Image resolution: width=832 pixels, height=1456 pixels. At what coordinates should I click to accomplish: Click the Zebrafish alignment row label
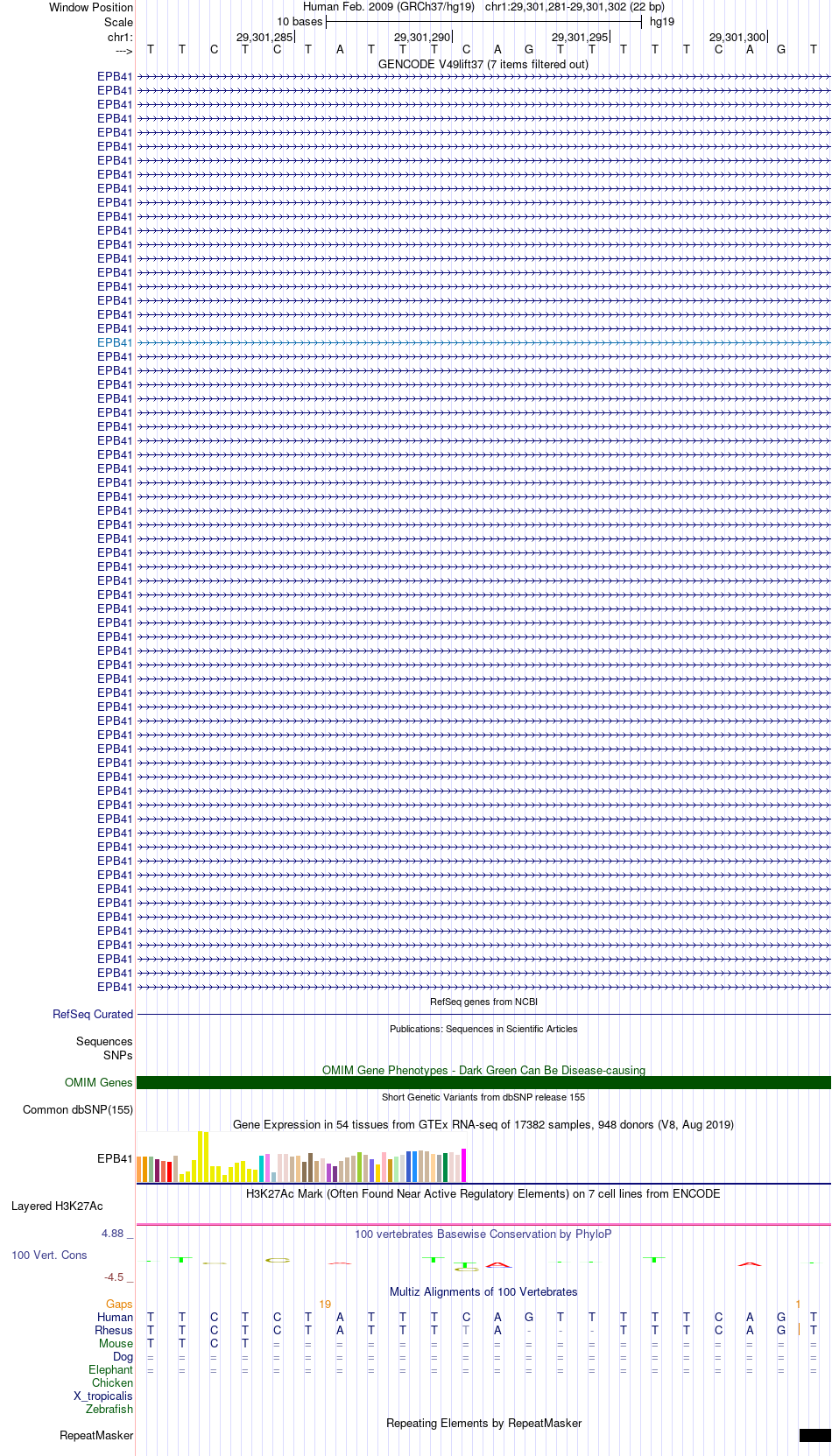click(x=109, y=1409)
